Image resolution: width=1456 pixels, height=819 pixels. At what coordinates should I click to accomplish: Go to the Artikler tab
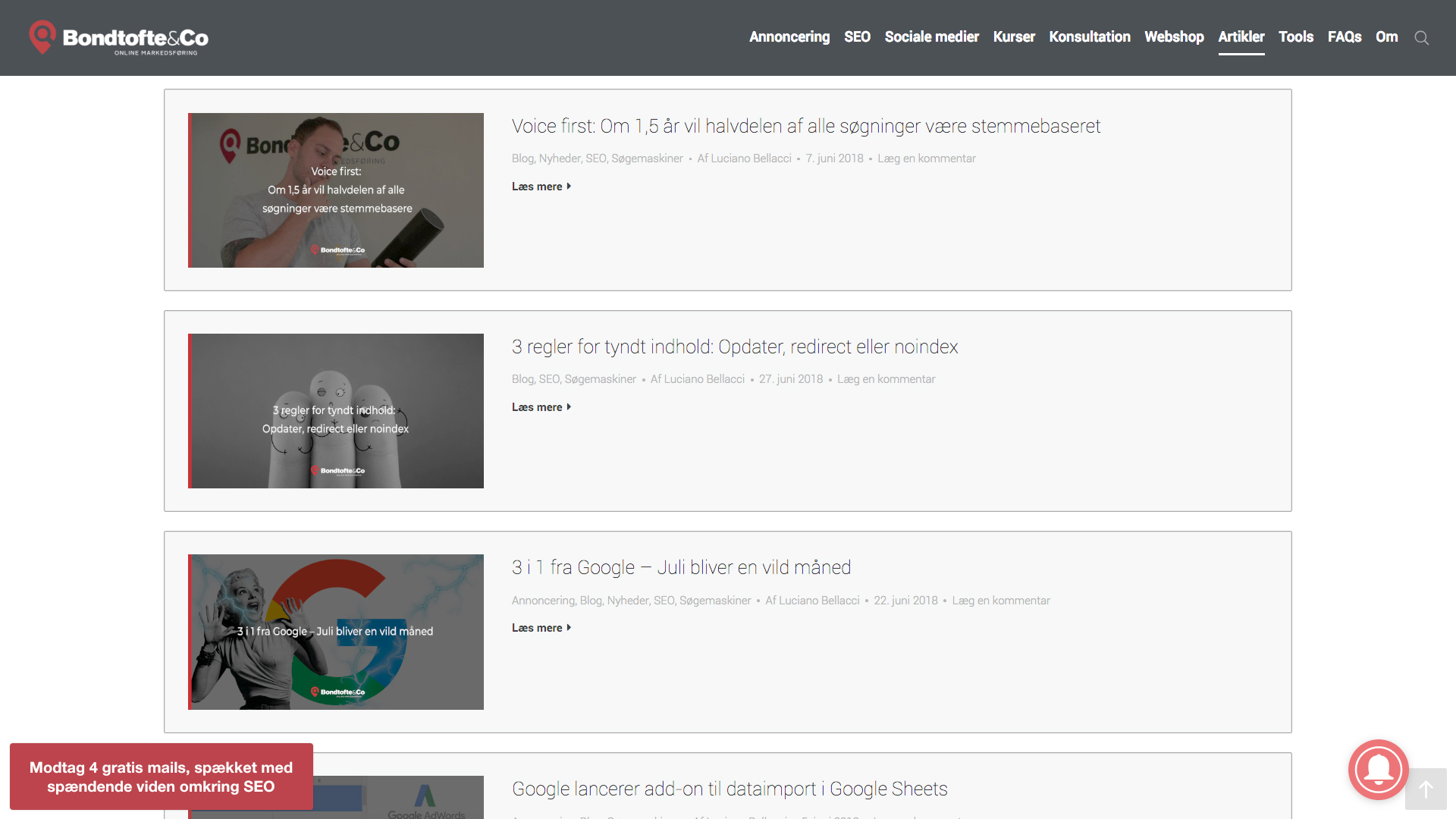(1241, 37)
